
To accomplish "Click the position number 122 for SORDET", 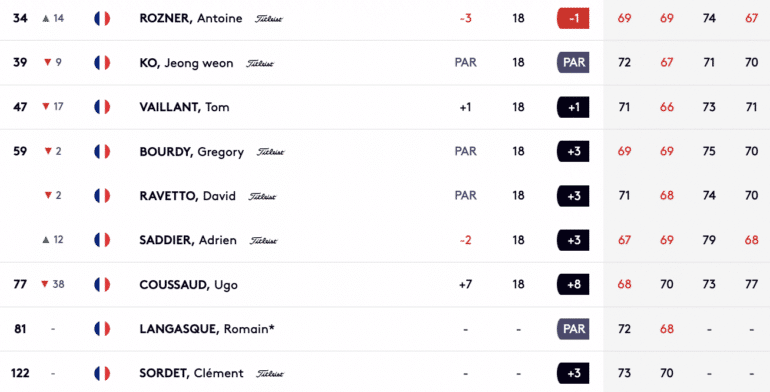I will [20, 373].
